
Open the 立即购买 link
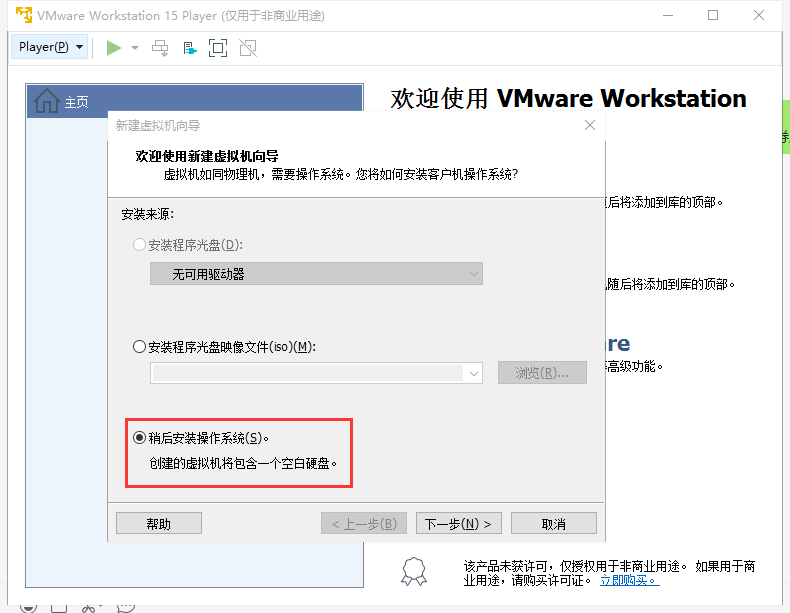click(x=629, y=580)
